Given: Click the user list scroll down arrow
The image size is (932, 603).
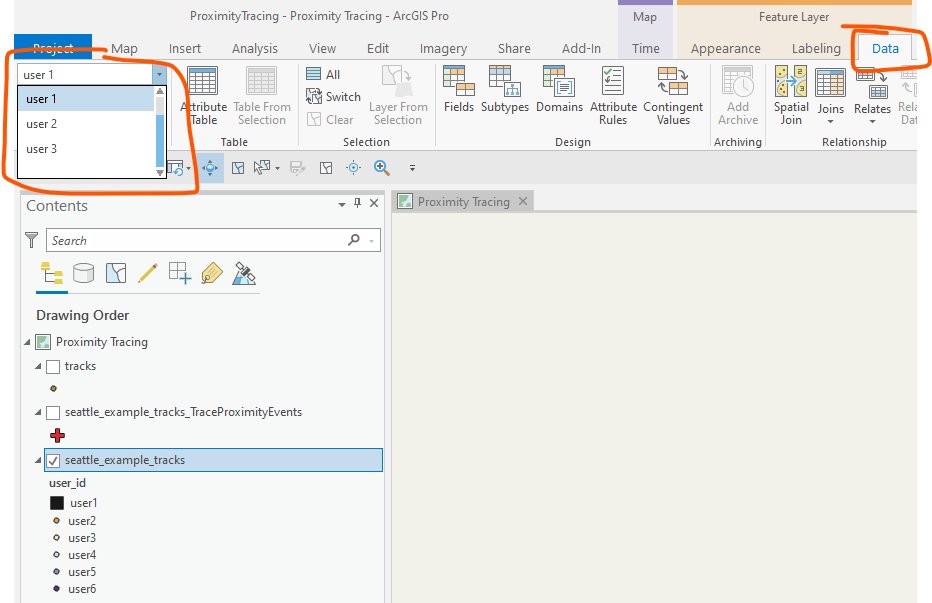Looking at the screenshot, I should (x=160, y=172).
